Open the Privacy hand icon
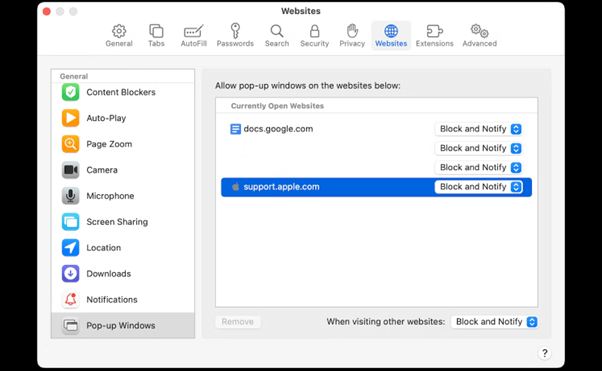The width and height of the screenshot is (602, 371). pos(352,31)
